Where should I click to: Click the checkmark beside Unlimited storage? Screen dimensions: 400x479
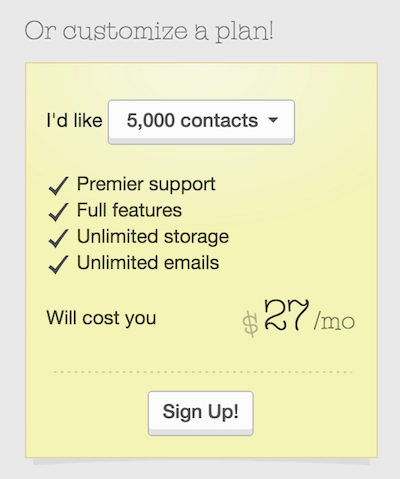coord(58,238)
